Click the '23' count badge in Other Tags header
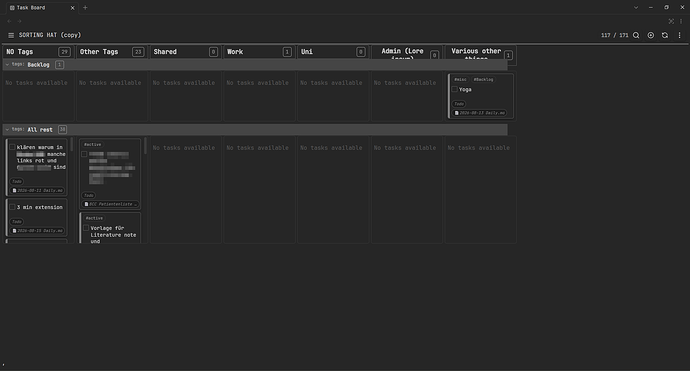 138,52
